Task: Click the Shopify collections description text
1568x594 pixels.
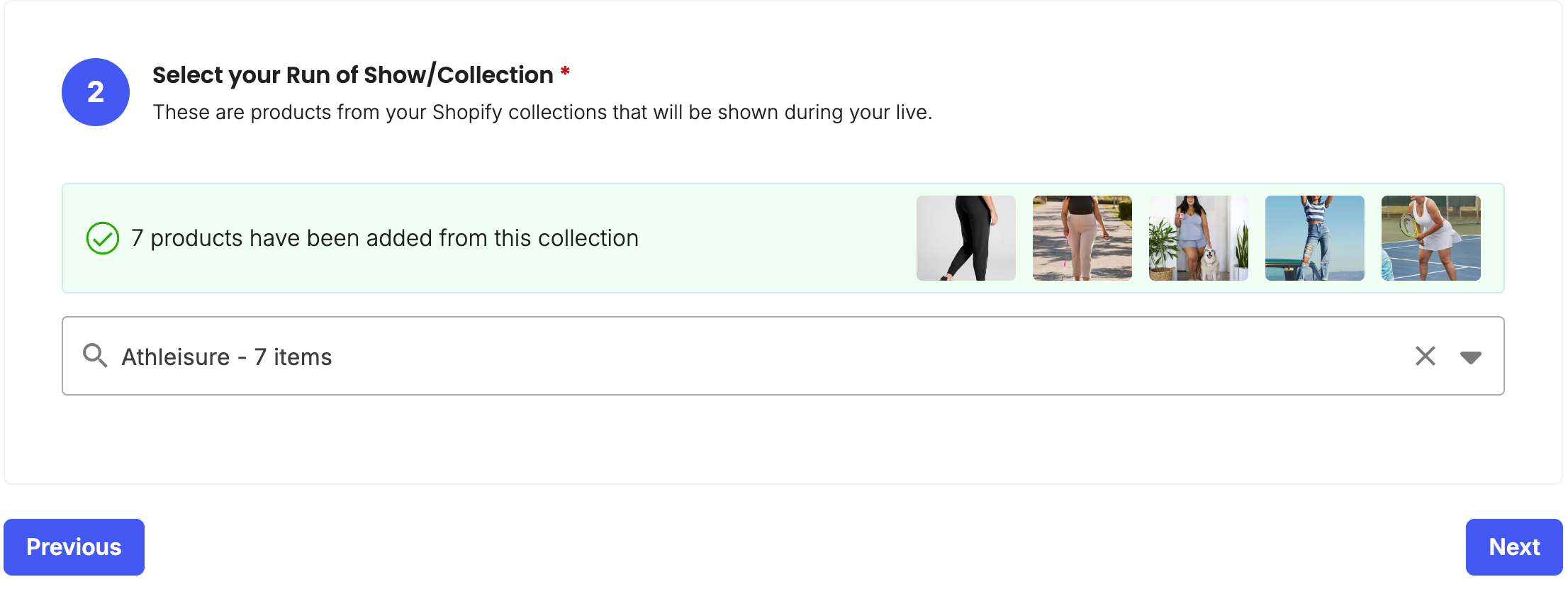Action: coord(542,112)
